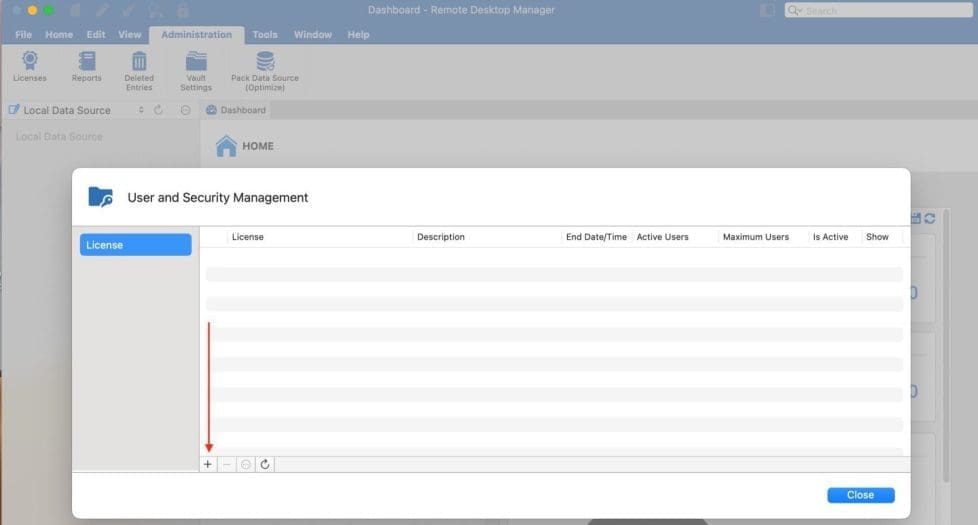
Task: Expand the Local Data Source dropdown
Action: (x=141, y=110)
